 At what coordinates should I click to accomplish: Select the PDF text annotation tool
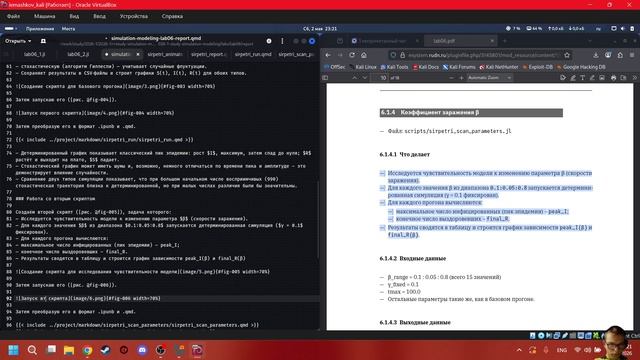coord(582,78)
